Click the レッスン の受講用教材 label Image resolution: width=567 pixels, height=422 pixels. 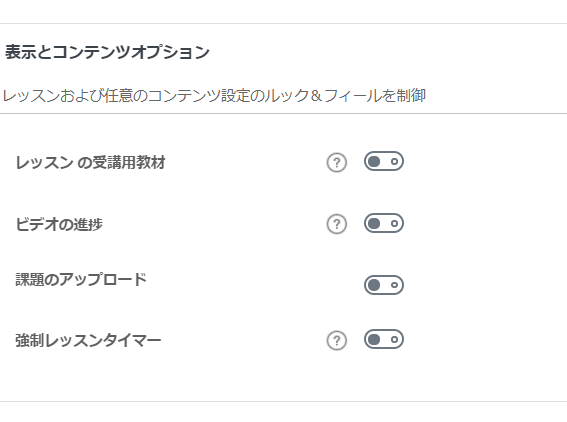pos(90,163)
